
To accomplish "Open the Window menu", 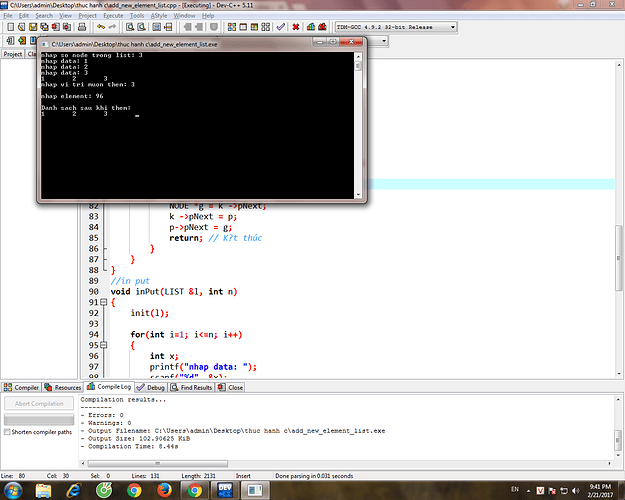I will [x=185, y=16].
